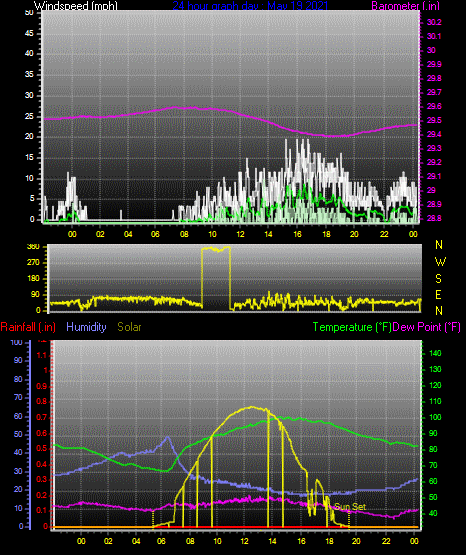Click the 45 windspeed axis value
The height and width of the screenshot is (555, 466).
coord(29,34)
